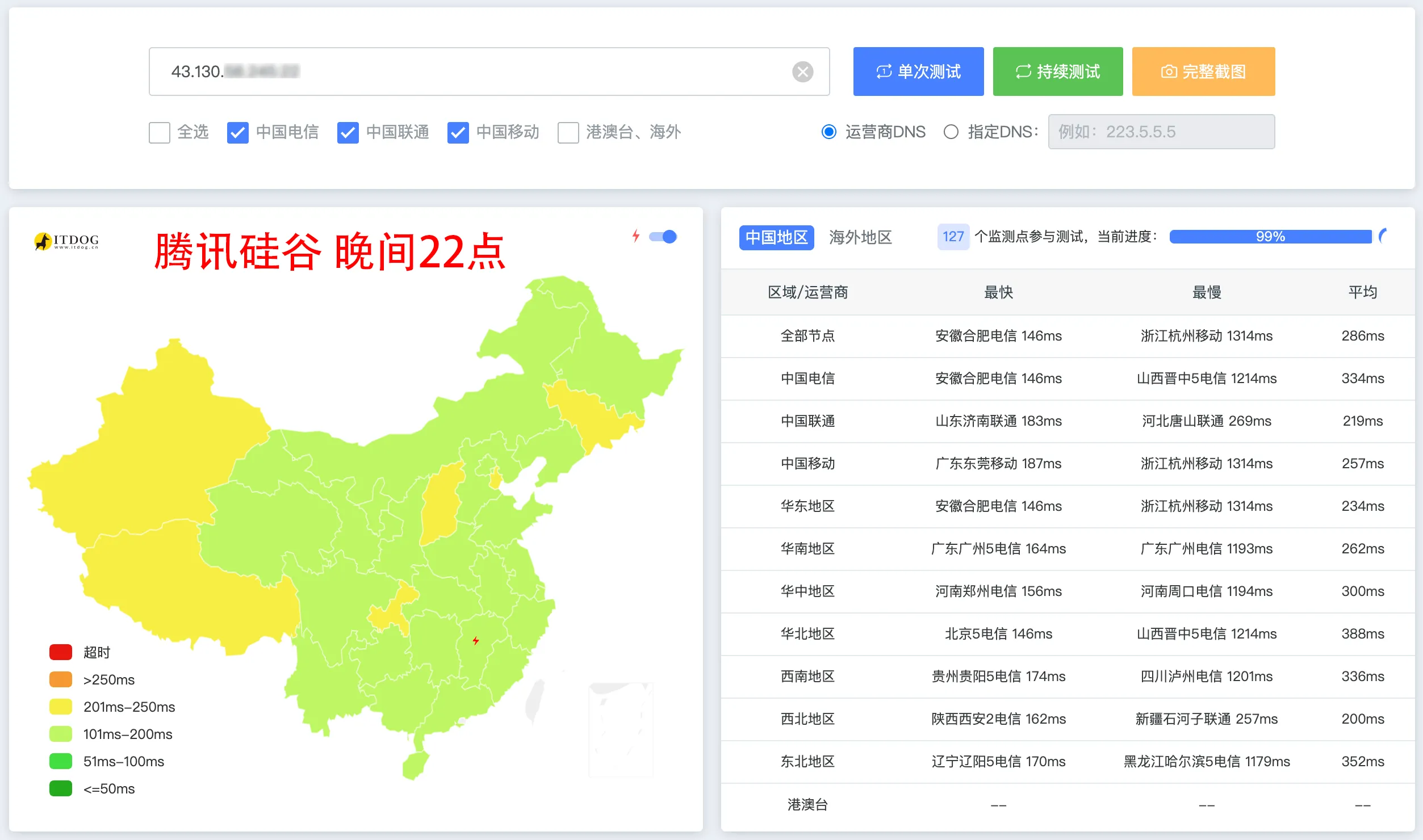Click the 最快 column header
The image size is (1423, 840).
coord(998,292)
